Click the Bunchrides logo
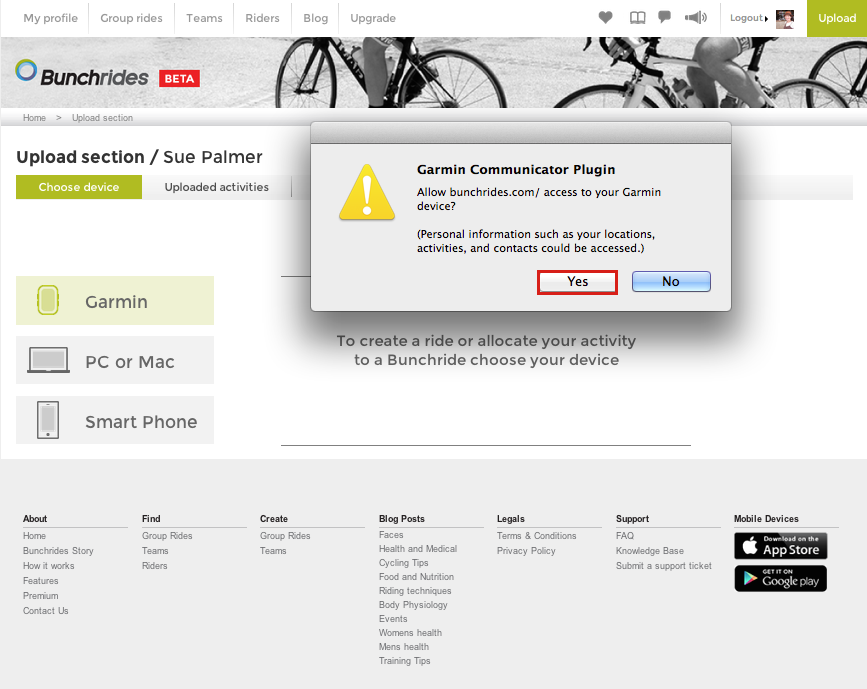This screenshot has height=689, width=867. coord(82,74)
